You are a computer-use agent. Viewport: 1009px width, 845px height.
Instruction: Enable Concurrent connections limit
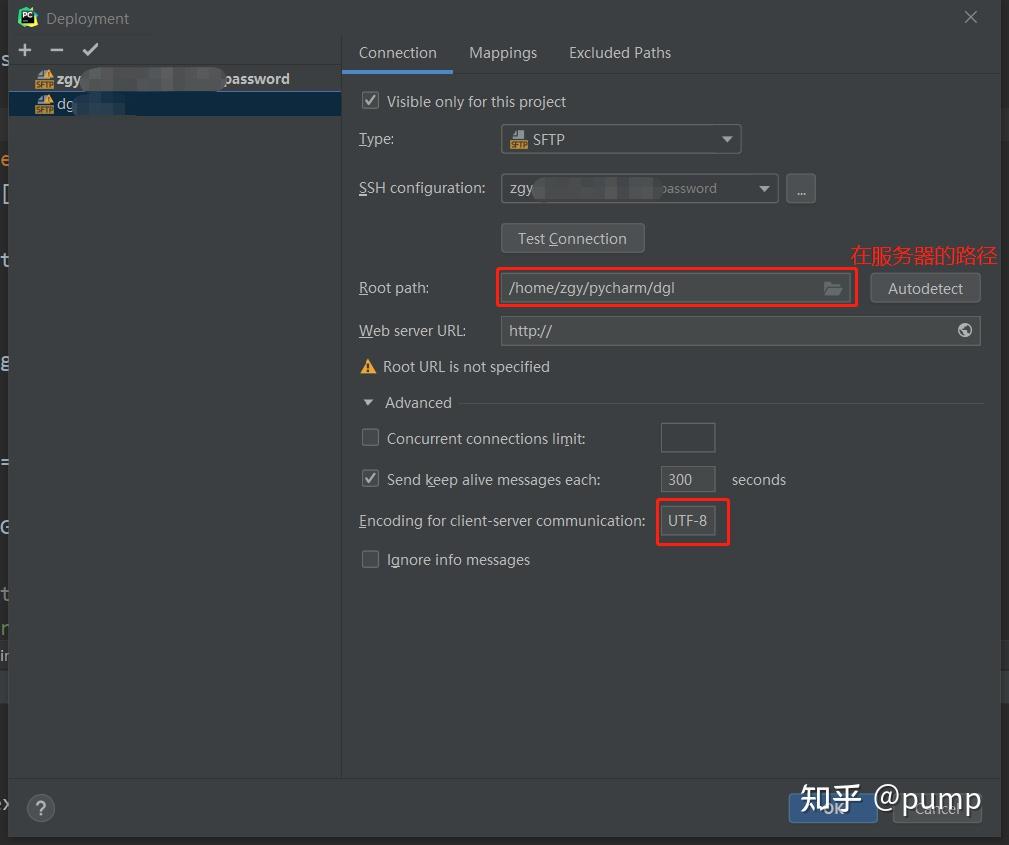click(x=370, y=438)
